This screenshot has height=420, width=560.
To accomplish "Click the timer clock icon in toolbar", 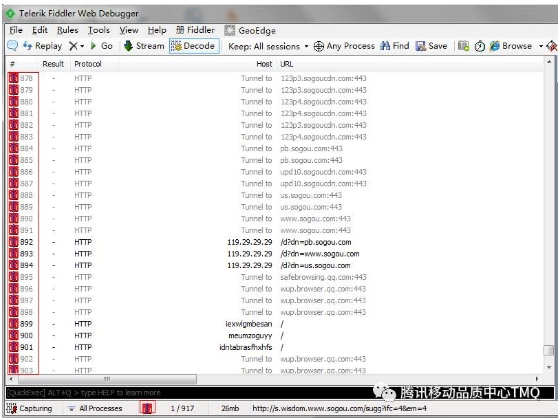I will (x=480, y=46).
